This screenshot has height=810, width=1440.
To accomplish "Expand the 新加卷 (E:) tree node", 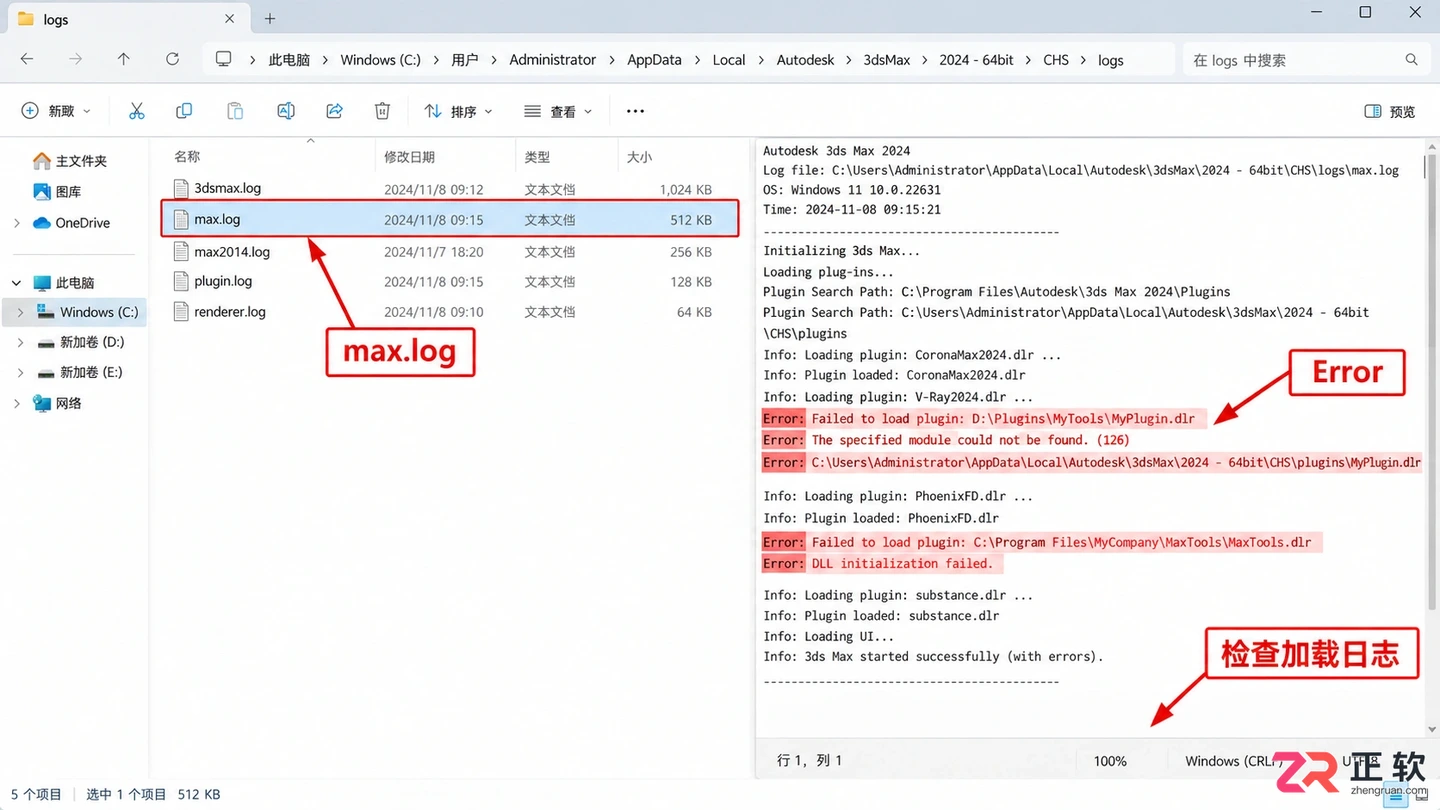I will 21,372.
